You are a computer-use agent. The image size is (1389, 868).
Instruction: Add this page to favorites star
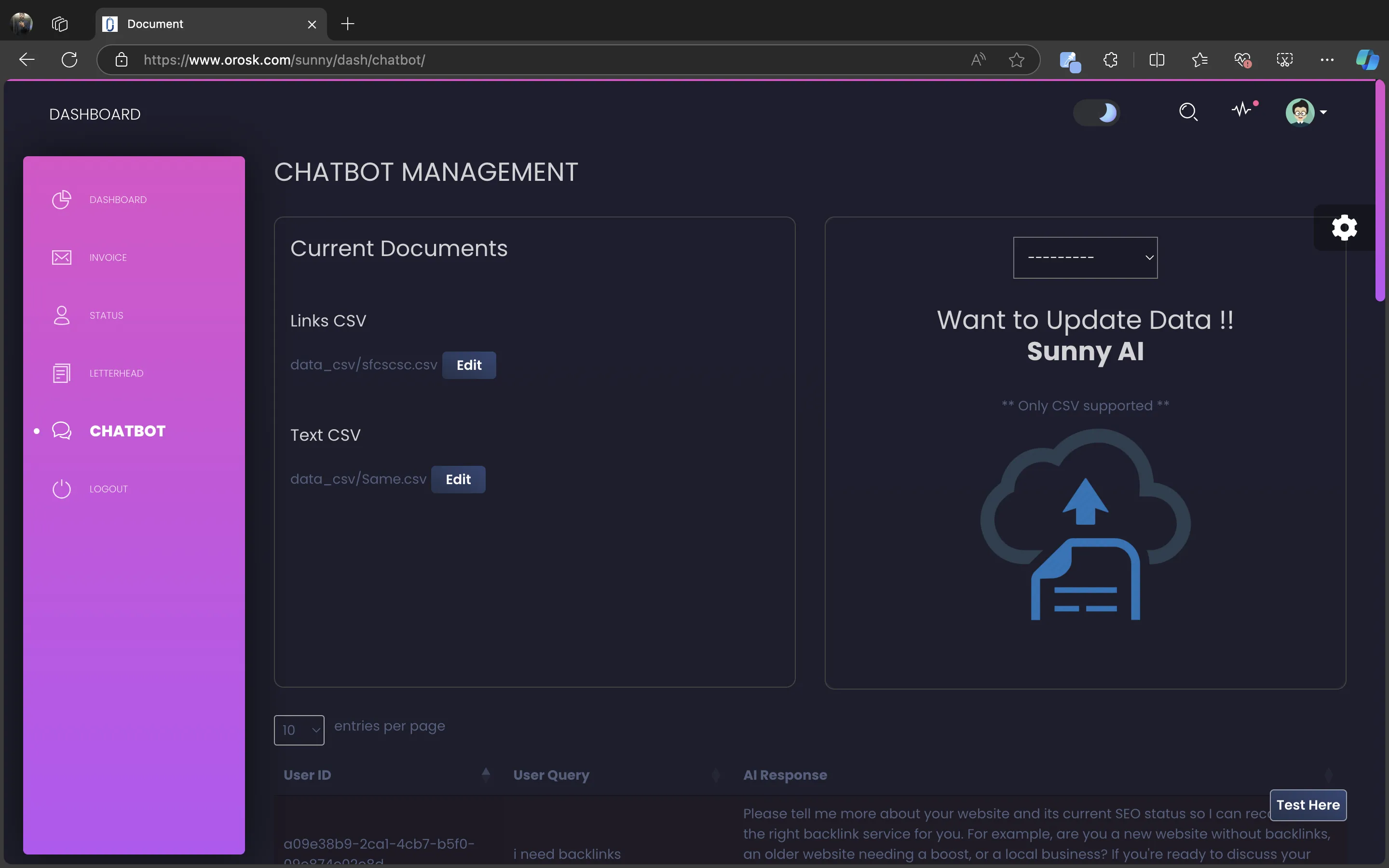(1017, 60)
